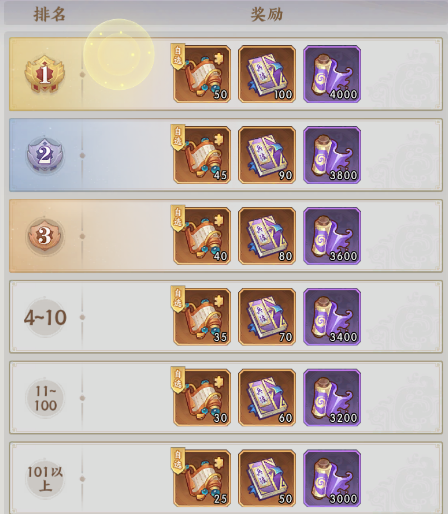This screenshot has width=448, height=514.
Task: Click the gold first place rank badge
Action: 45,74
